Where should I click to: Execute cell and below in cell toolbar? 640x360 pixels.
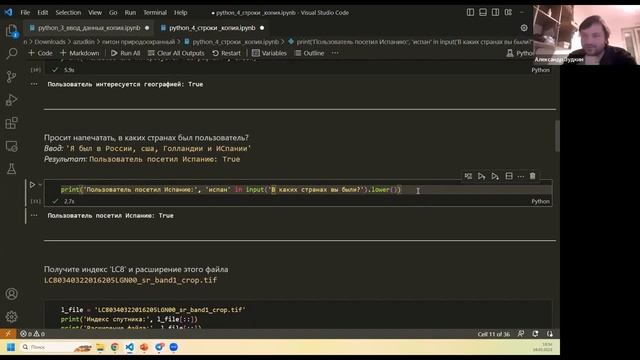click(x=495, y=176)
